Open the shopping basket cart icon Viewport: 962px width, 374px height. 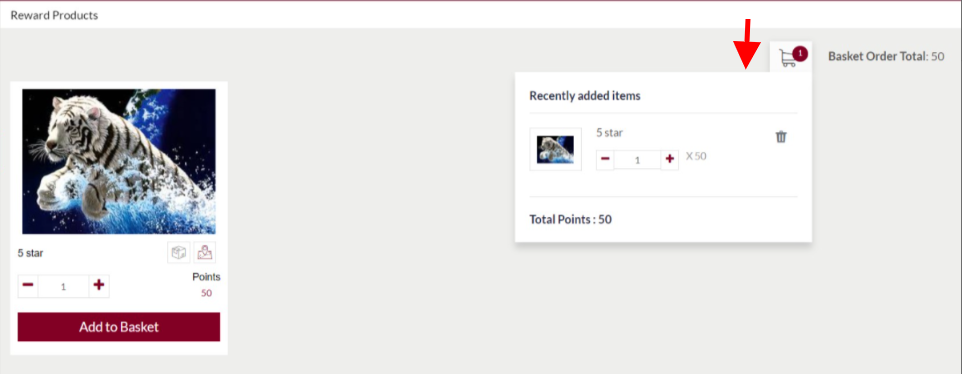tap(788, 58)
